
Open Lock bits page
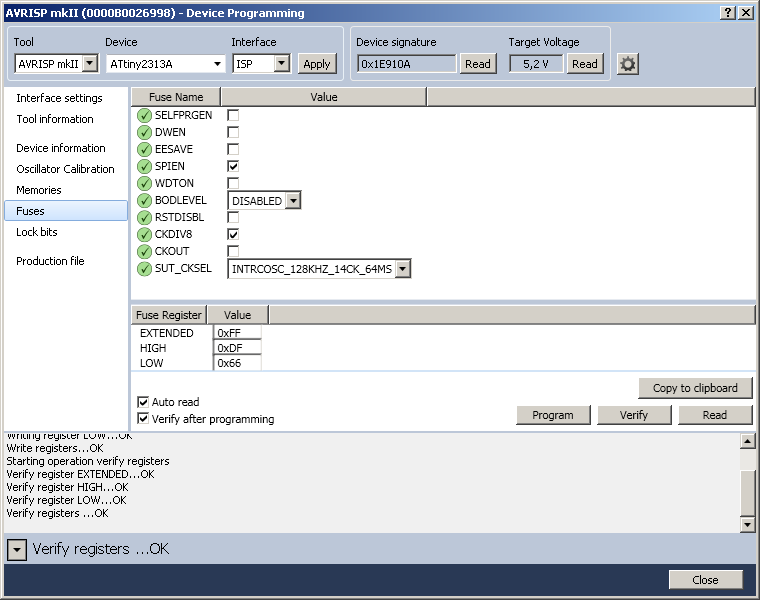[x=37, y=232]
